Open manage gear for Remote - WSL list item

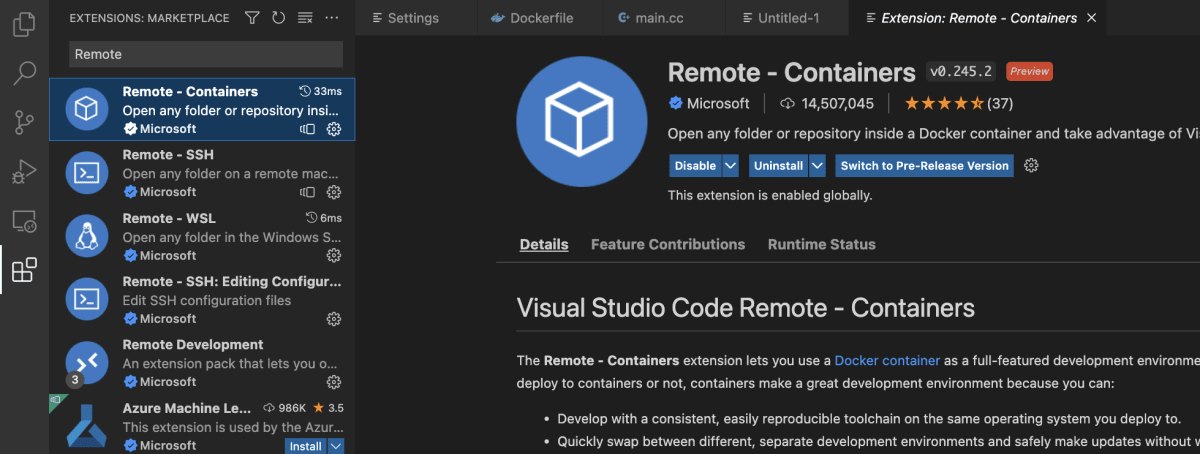(334, 255)
